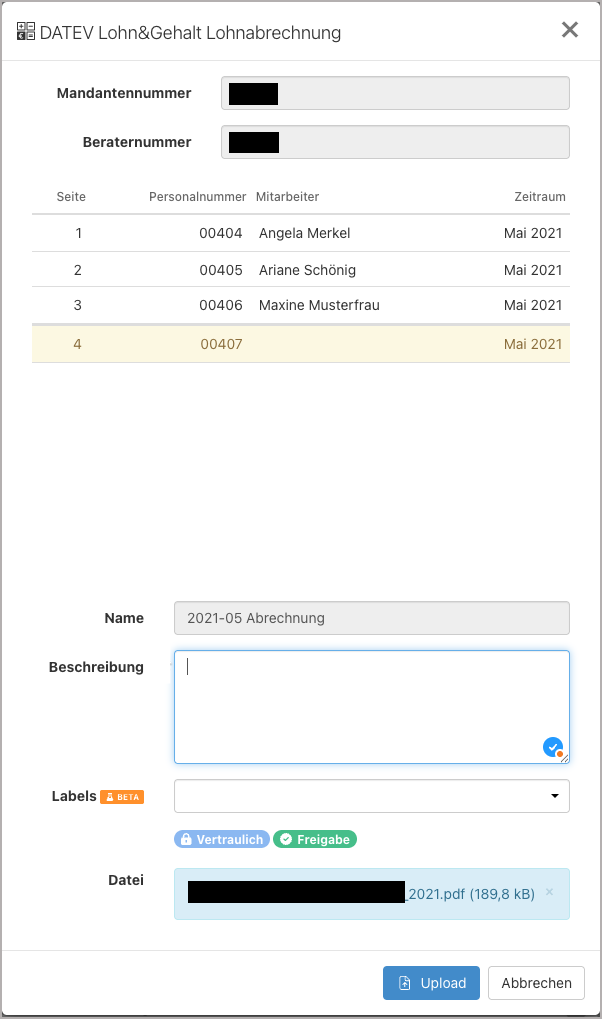Select the Maxine Musterfrau row
The image size is (602, 1019).
[x=301, y=305]
